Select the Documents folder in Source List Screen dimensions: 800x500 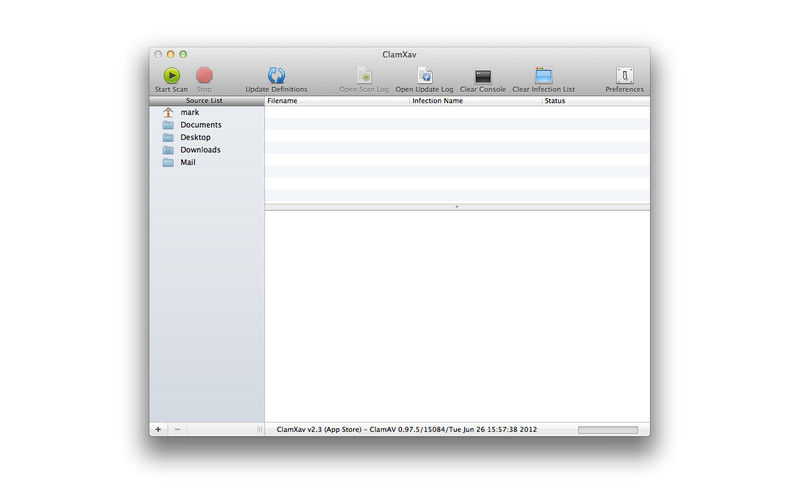coord(200,125)
